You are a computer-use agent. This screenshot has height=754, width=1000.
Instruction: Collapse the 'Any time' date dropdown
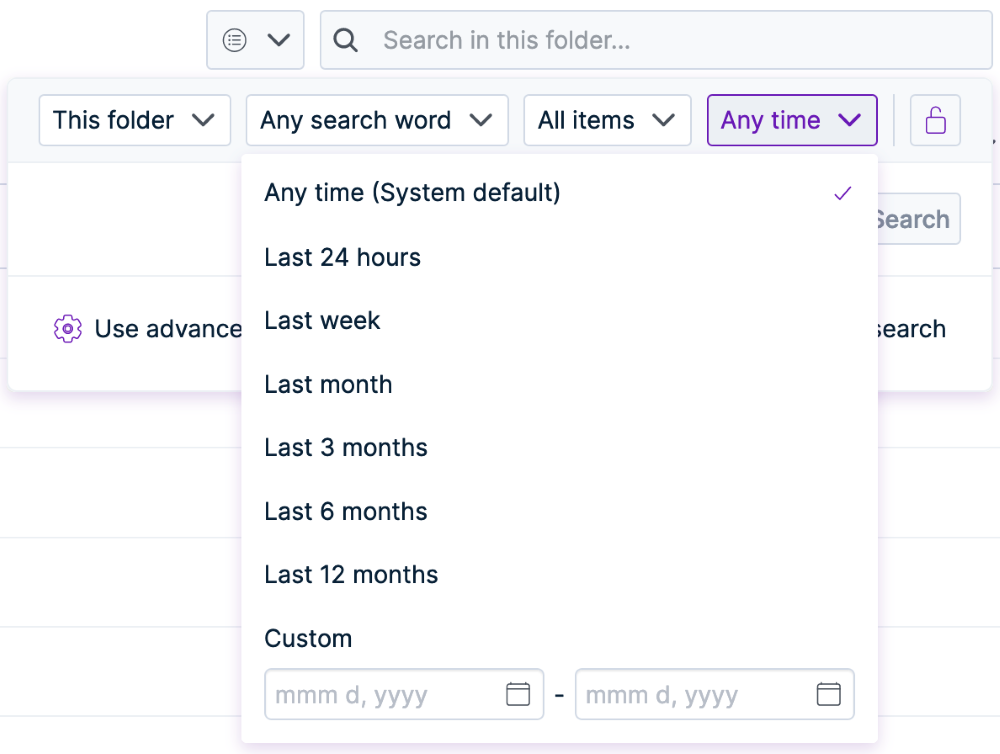pyautogui.click(x=792, y=120)
